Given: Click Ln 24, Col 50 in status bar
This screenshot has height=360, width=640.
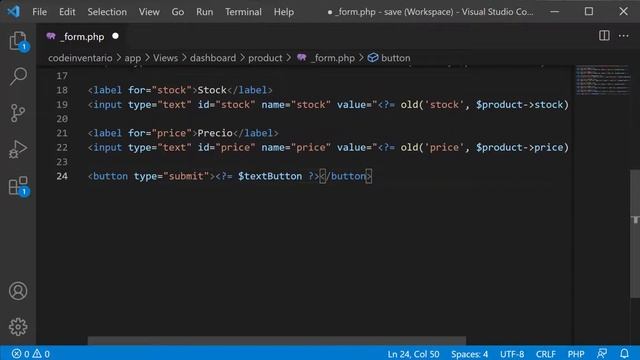Looking at the screenshot, I should (413, 353).
